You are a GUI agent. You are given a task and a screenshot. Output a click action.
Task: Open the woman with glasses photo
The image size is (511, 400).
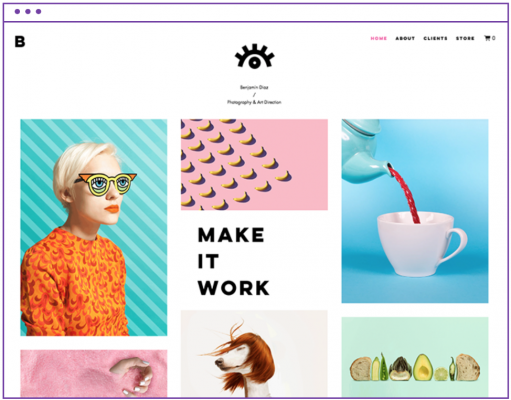[94, 227]
